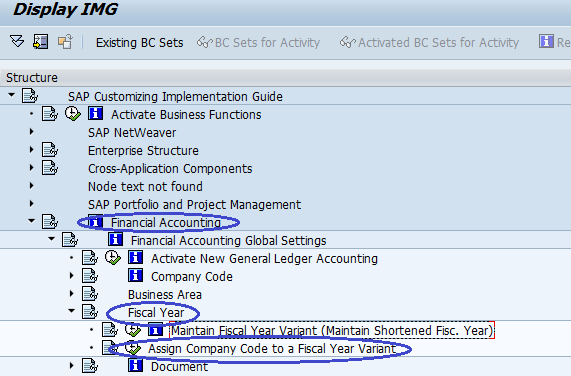Click info icon beside Document node
571x376 pixels.
point(135,365)
